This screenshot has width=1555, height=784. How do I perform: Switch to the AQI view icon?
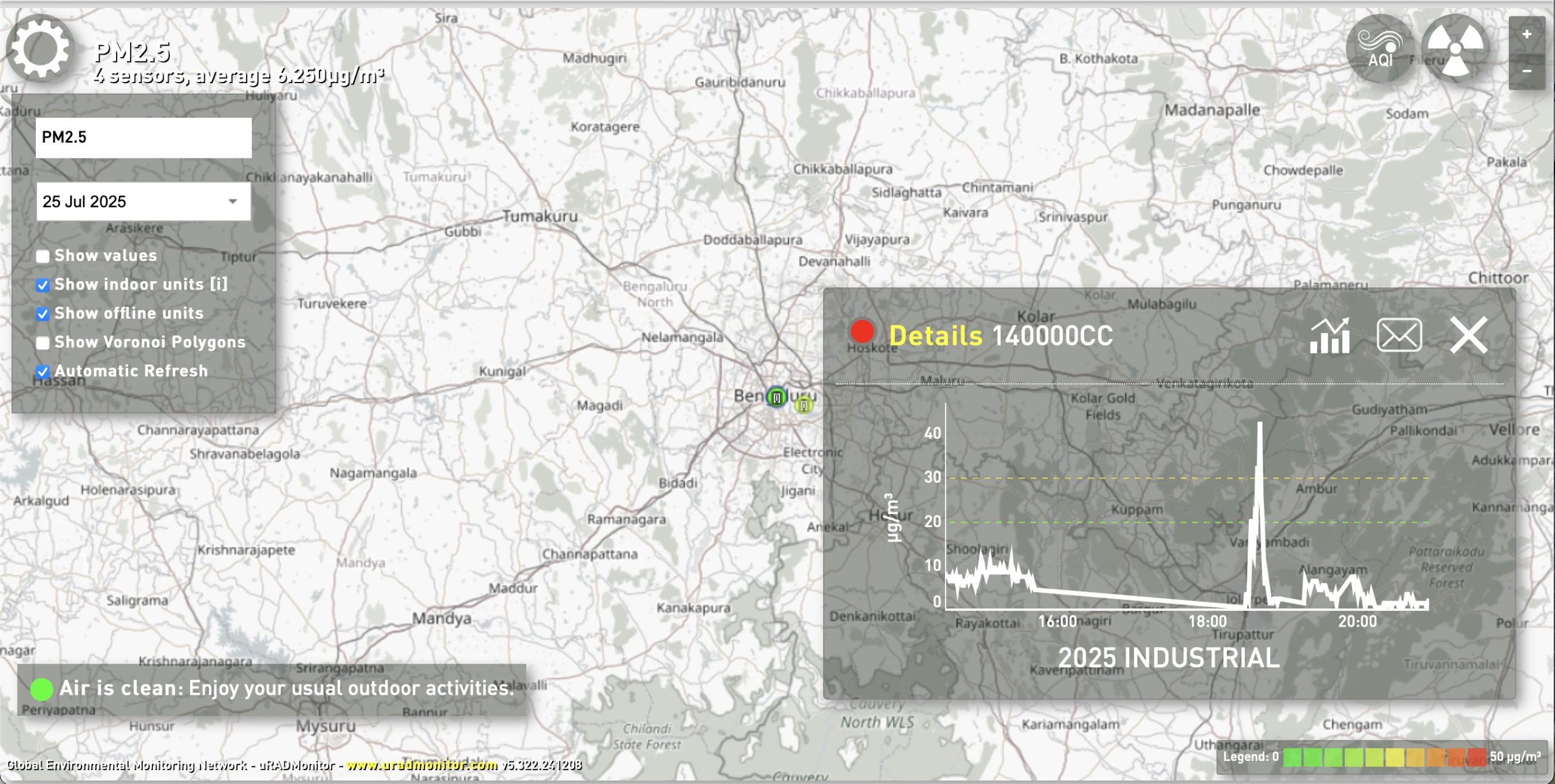pos(1380,49)
